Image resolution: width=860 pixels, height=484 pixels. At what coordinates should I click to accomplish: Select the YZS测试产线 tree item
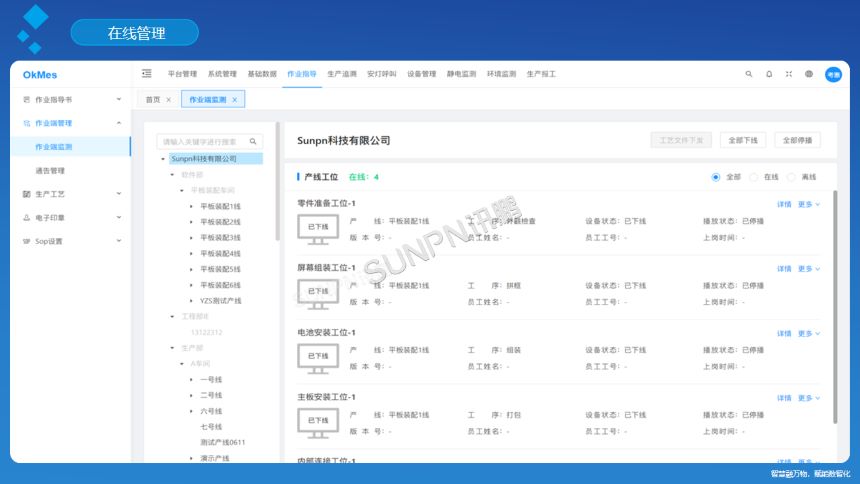(x=220, y=301)
